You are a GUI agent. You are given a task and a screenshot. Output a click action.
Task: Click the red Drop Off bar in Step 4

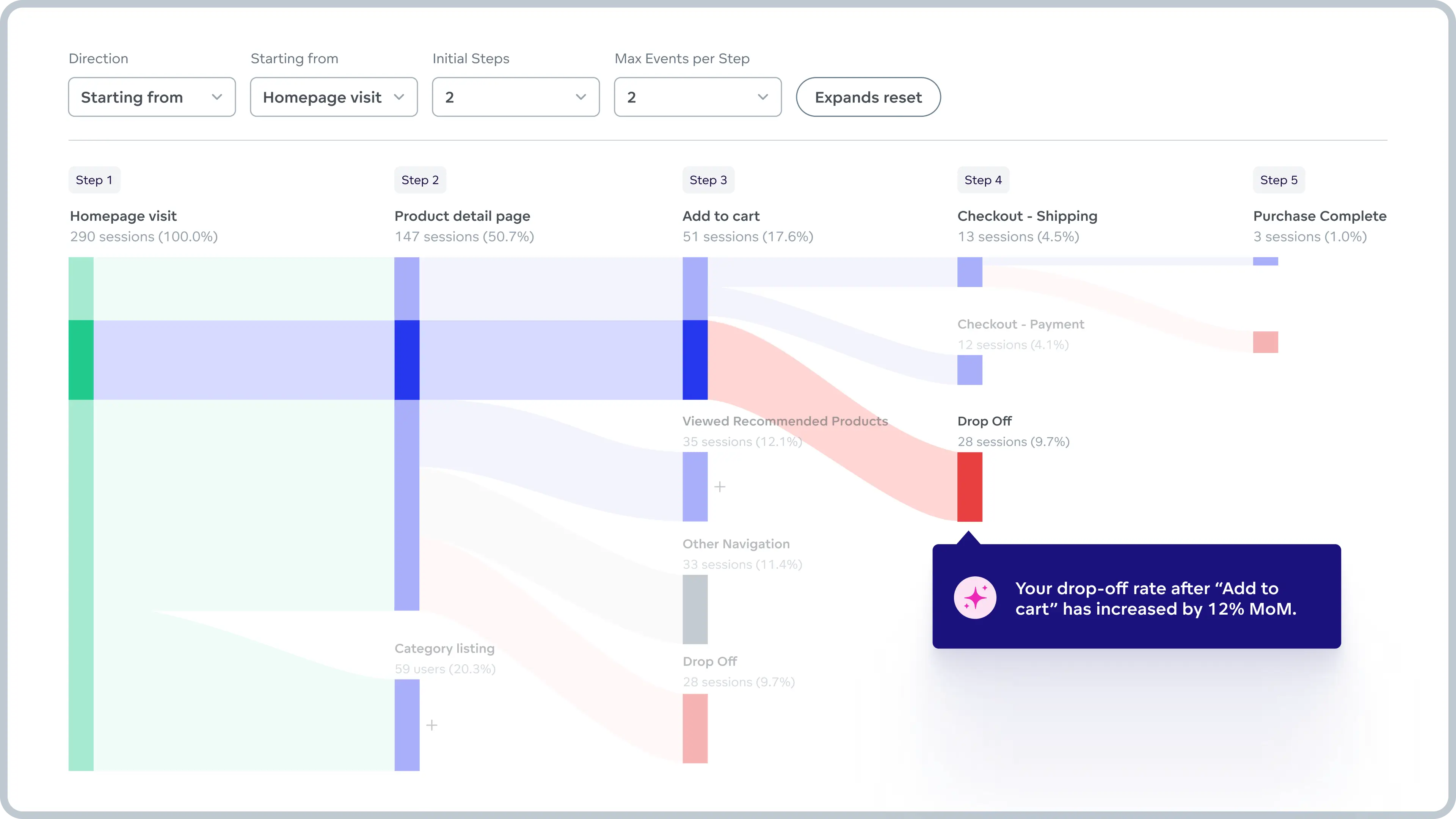(970, 486)
